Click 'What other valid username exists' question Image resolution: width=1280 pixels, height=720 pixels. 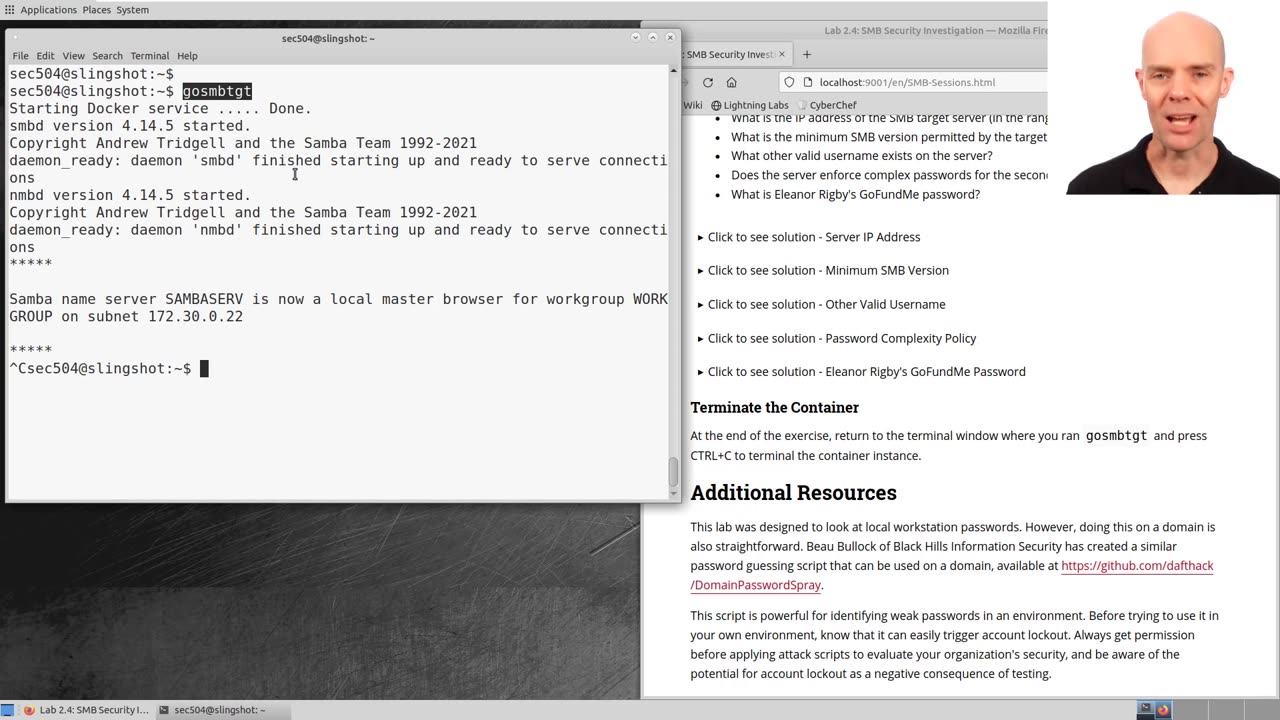pyautogui.click(x=861, y=156)
